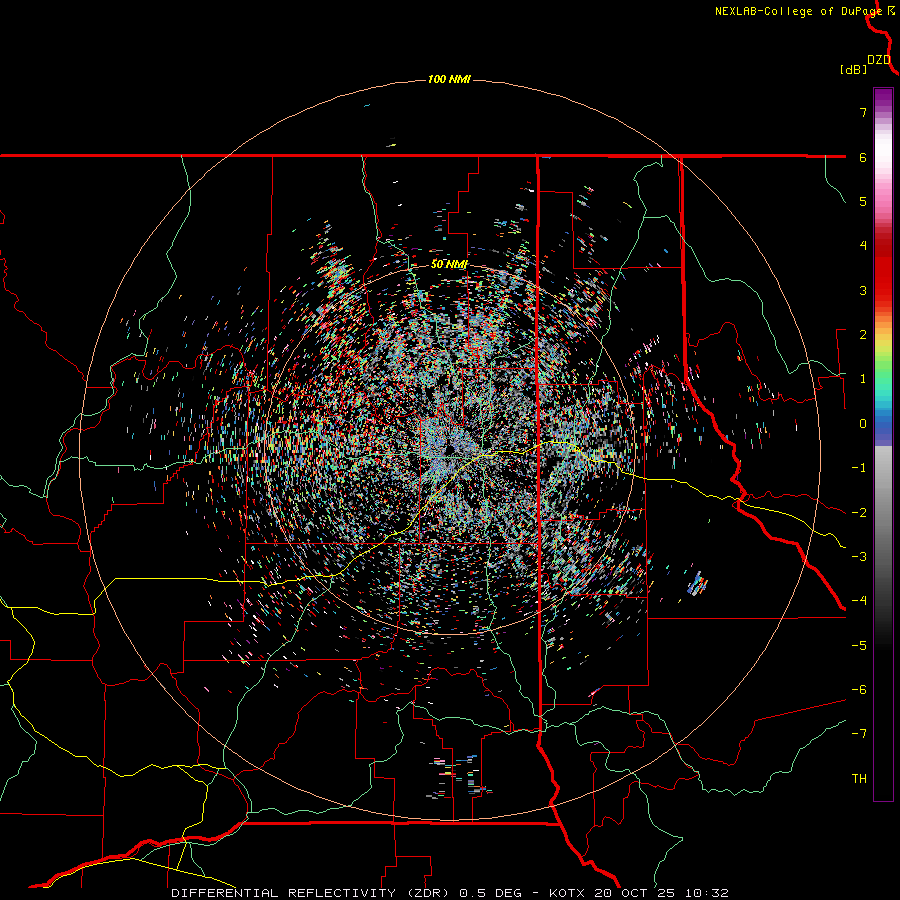Click the -4 tick label on the scale
This screenshot has width=900, height=900.
pyautogui.click(x=859, y=601)
